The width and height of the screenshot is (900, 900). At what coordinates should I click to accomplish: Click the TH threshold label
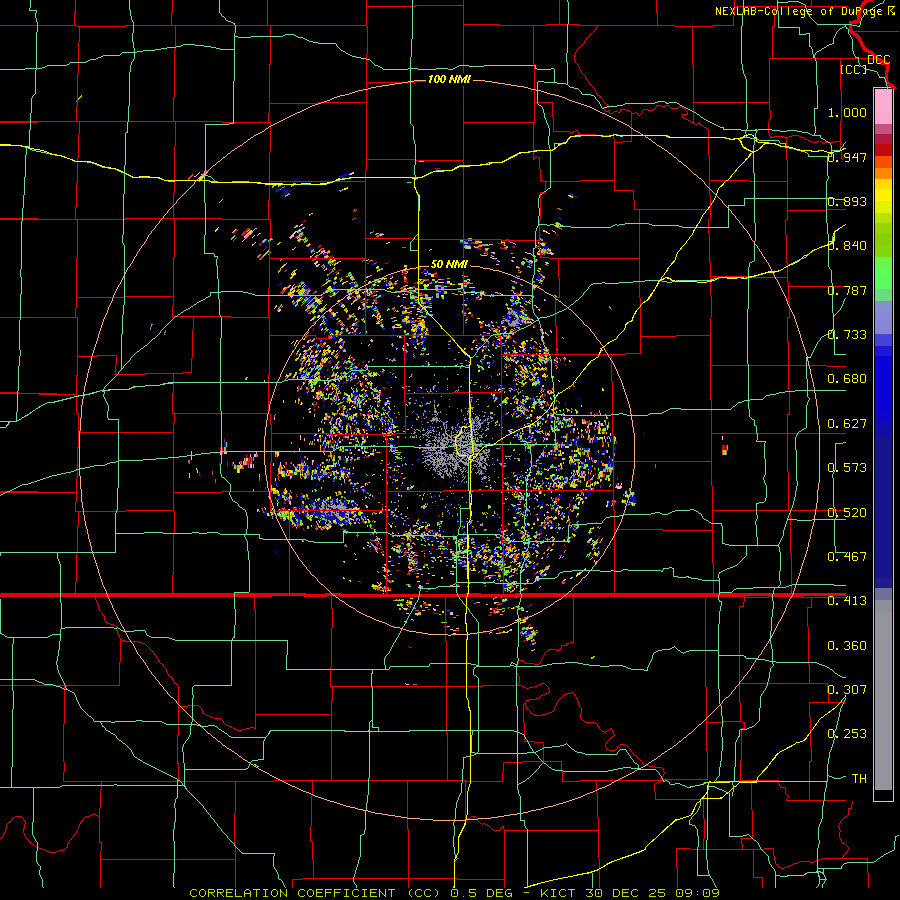tap(859, 779)
